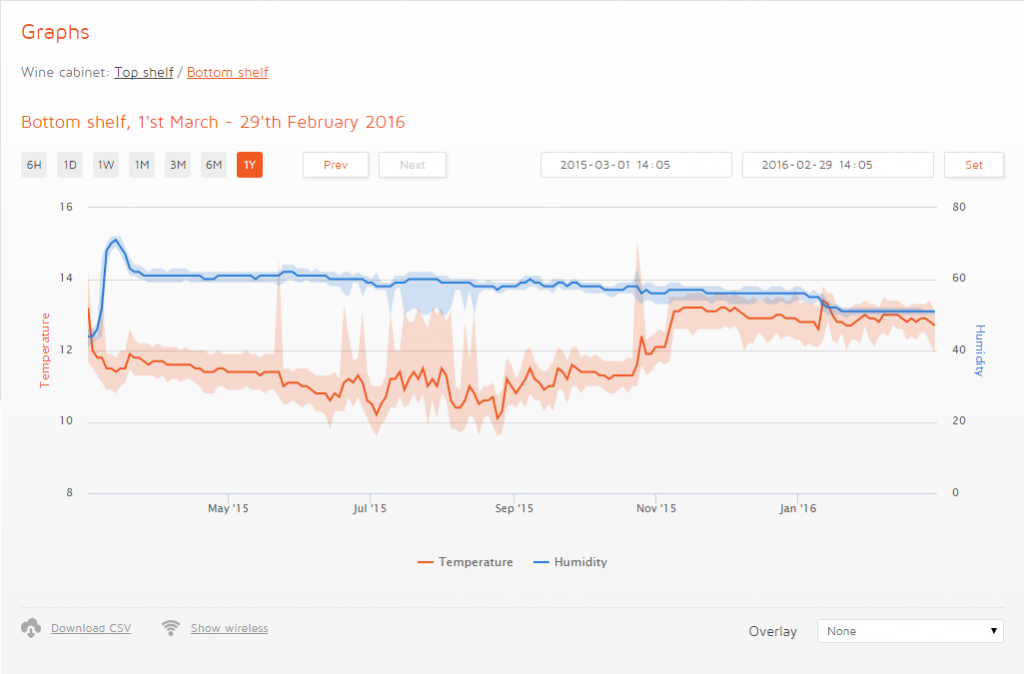Open the Download CSV link
Viewport: 1024px width, 674px height.
[91, 628]
